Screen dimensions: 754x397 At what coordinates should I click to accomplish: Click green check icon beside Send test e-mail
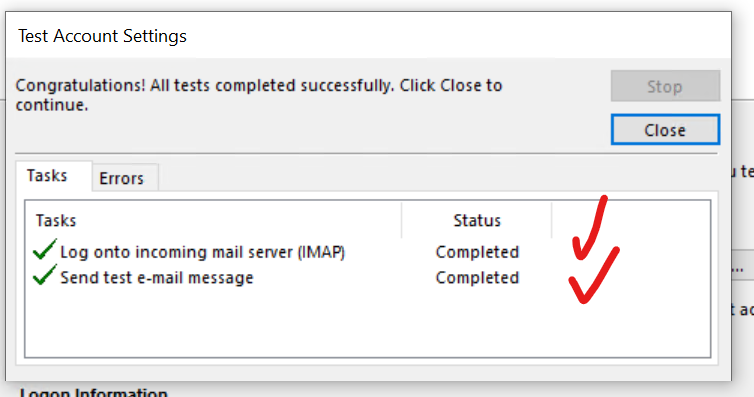45,275
